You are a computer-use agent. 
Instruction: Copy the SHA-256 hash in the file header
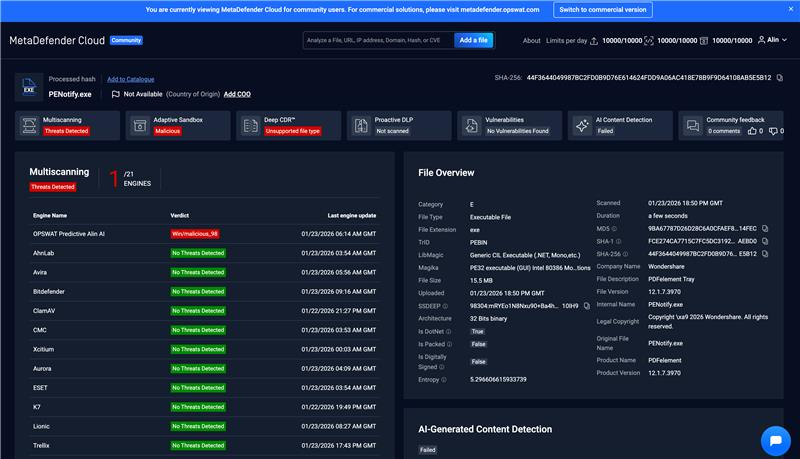779,77
